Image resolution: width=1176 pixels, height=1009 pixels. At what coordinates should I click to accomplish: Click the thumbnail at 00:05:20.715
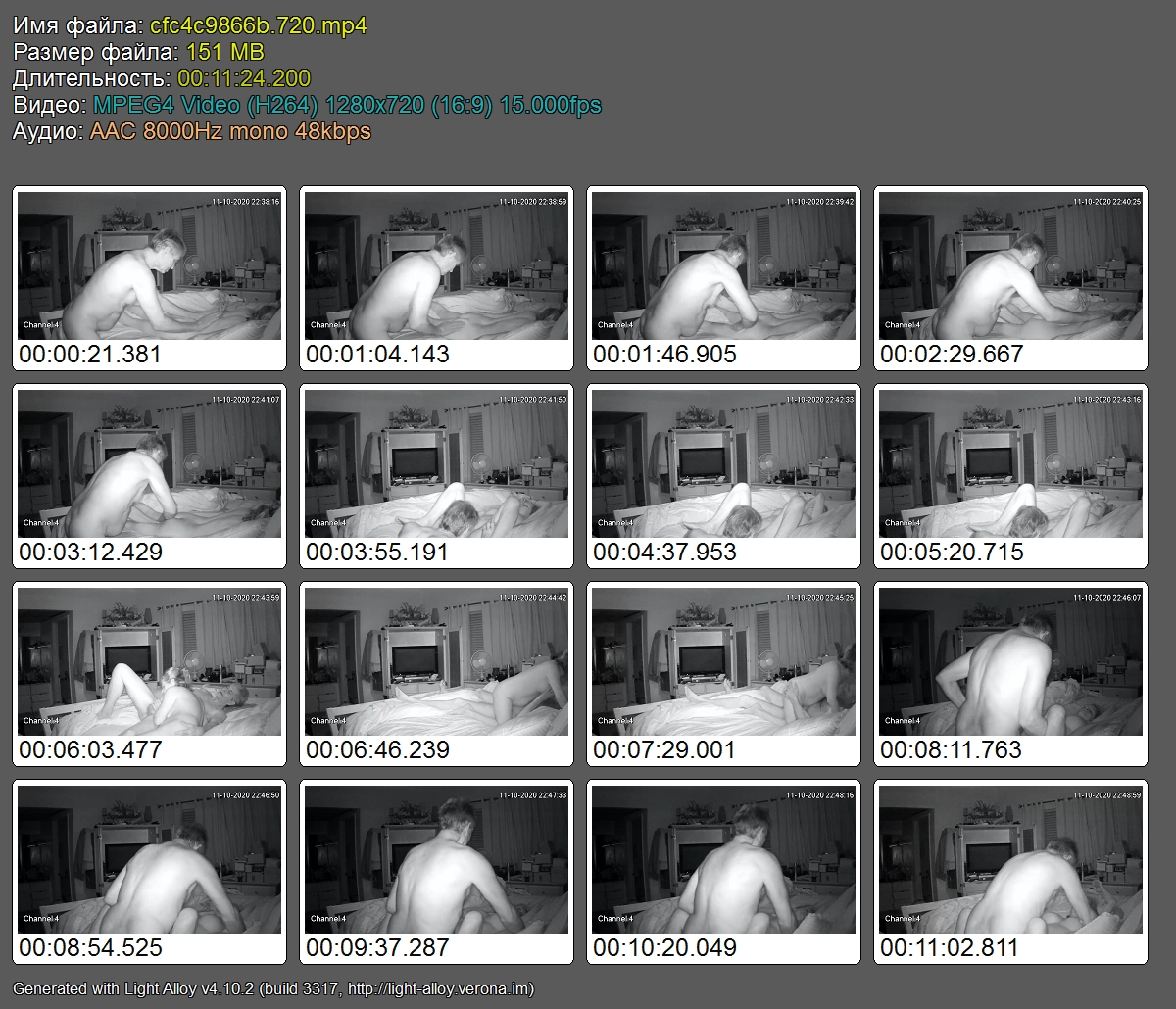coord(1010,463)
